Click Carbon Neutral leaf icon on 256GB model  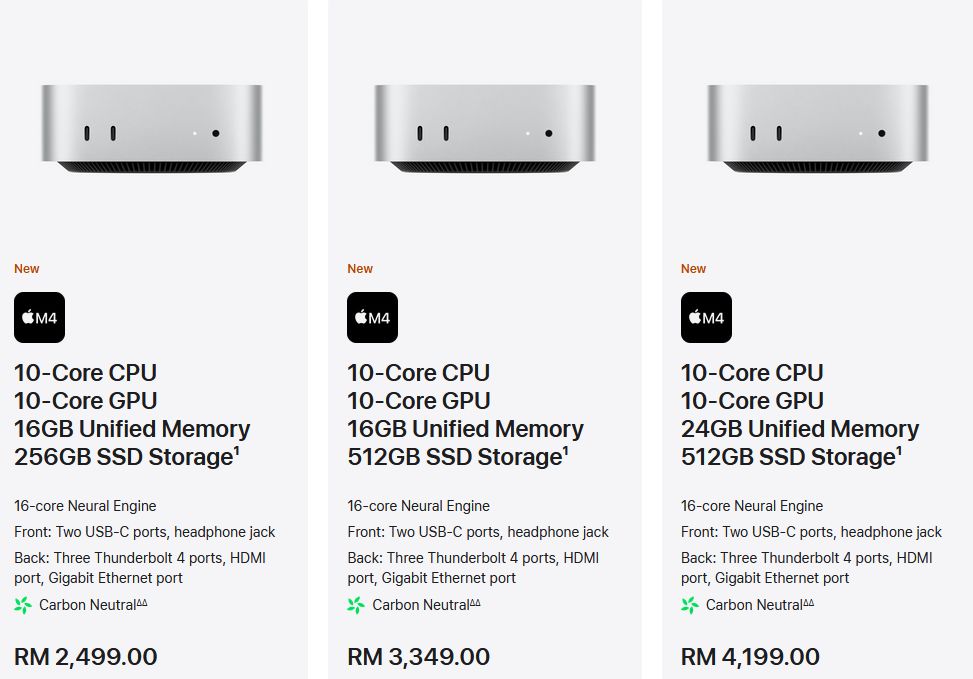tap(23, 605)
